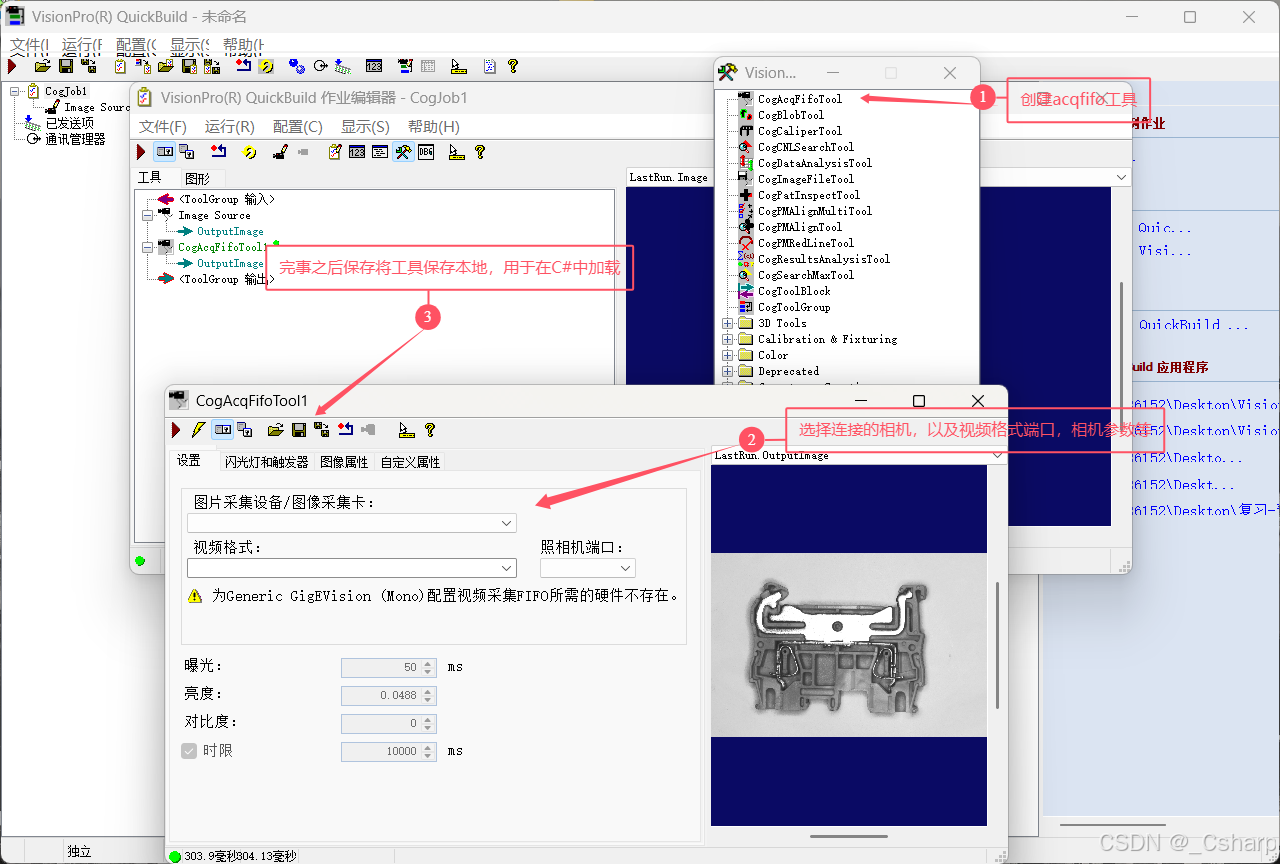Select the <ToolGroup 输入> row
1280x864 pixels.
pyautogui.click(x=226, y=199)
